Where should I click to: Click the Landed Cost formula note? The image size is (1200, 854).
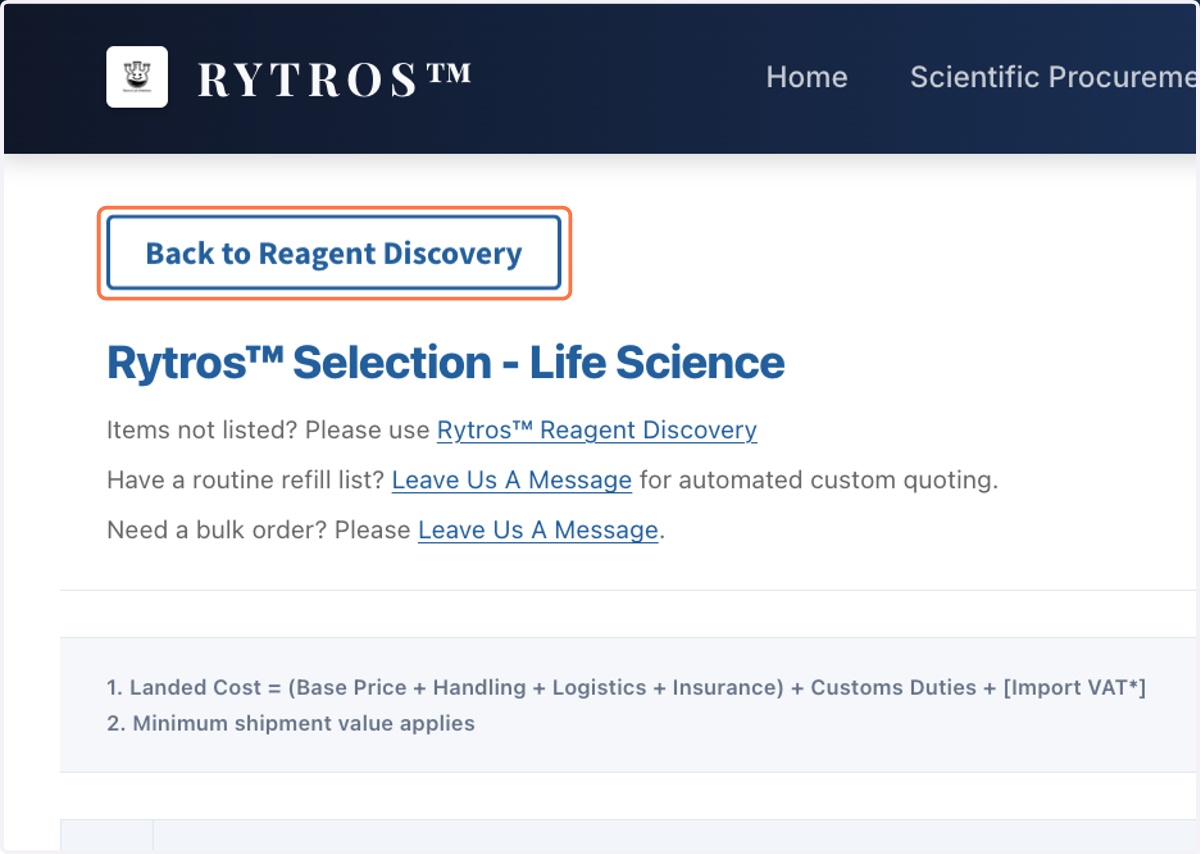click(626, 688)
